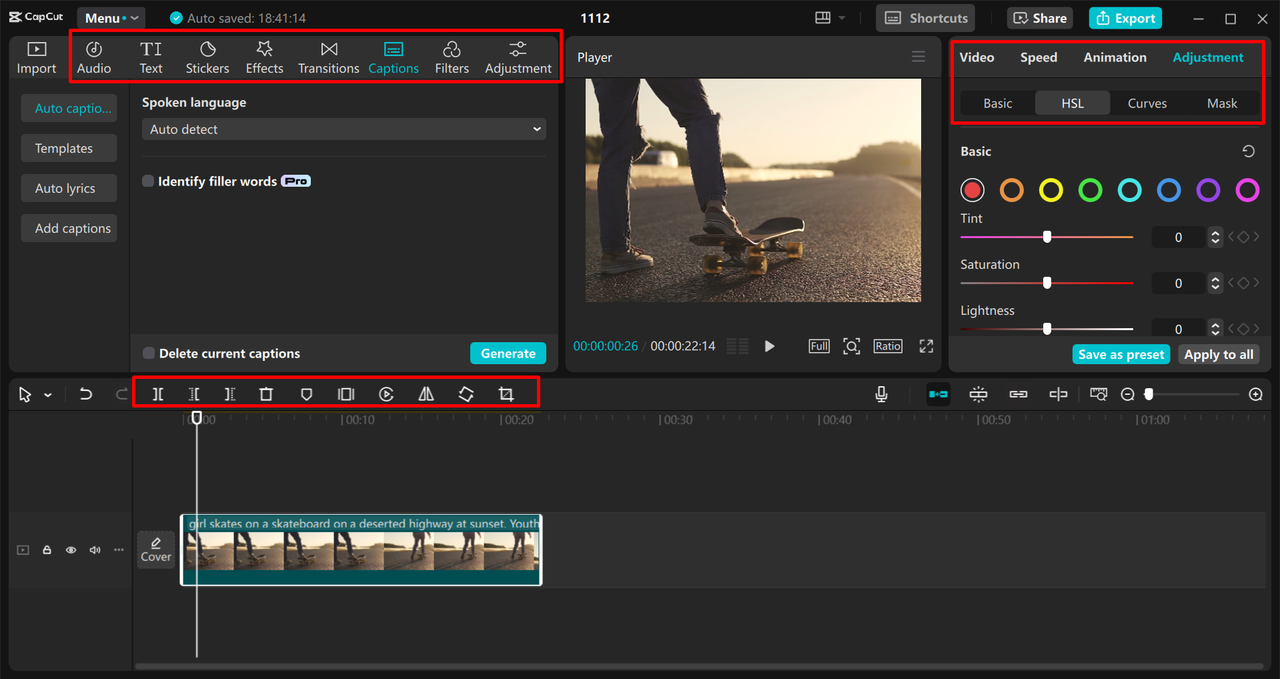The width and height of the screenshot is (1280, 679).
Task: Mute the video track audio
Action: pyautogui.click(x=95, y=550)
